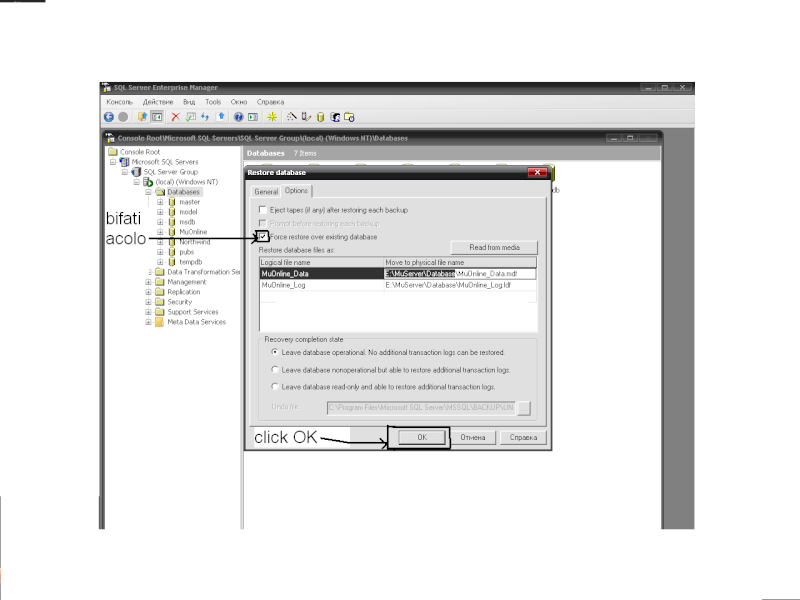The height and width of the screenshot is (600, 800).
Task: Click the blue Back arrow toolbar icon
Action: tap(109, 117)
